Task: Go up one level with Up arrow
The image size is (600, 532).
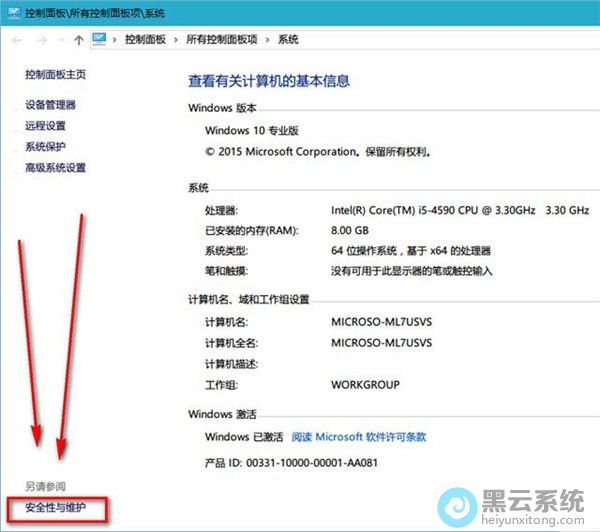Action: [79, 40]
